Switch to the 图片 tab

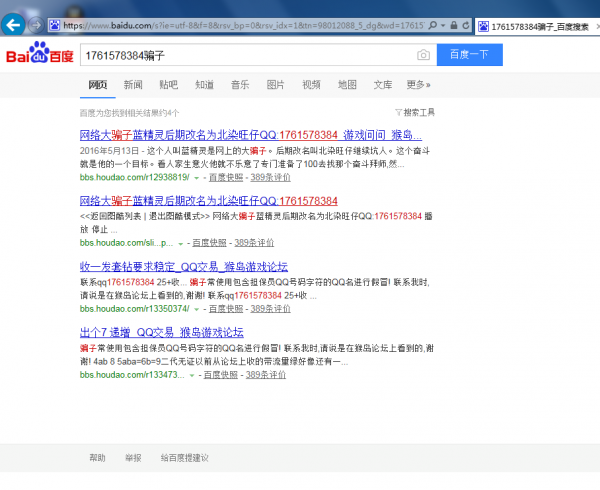[x=276, y=85]
